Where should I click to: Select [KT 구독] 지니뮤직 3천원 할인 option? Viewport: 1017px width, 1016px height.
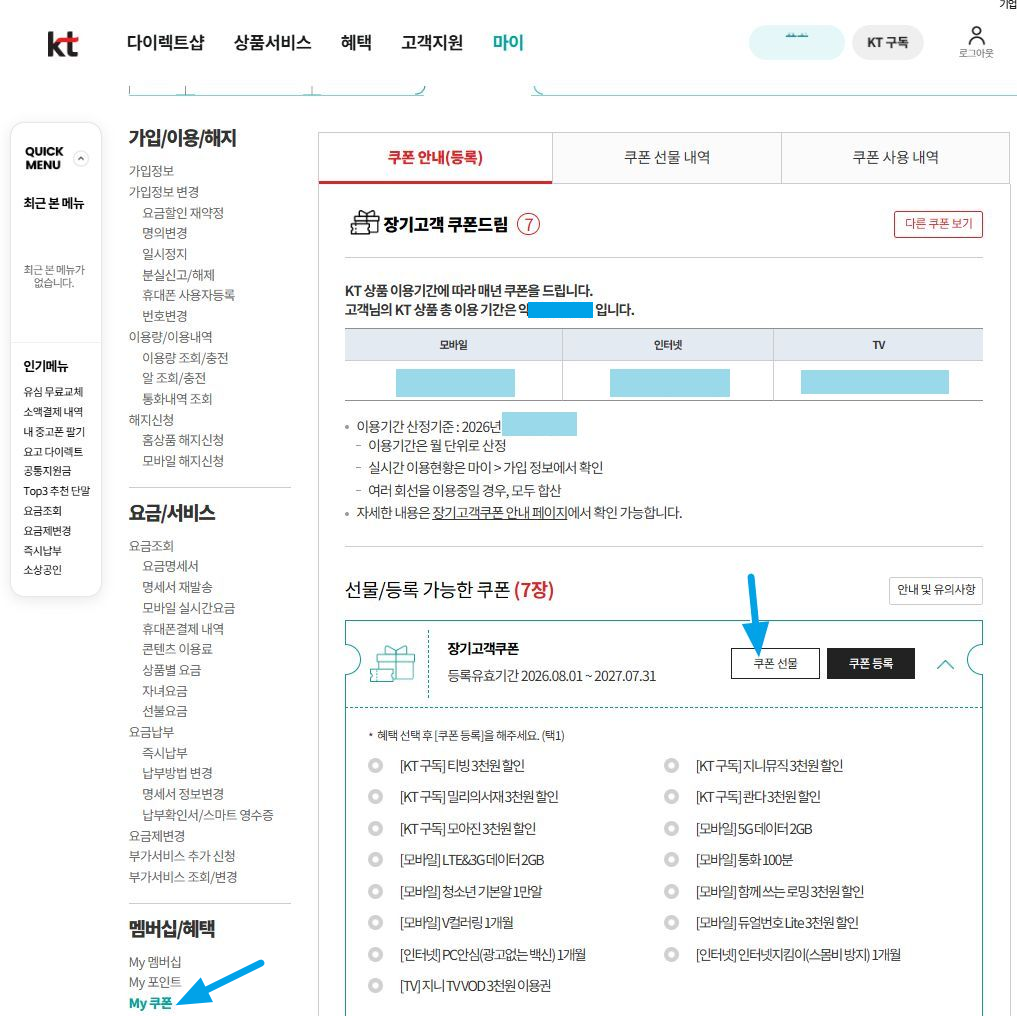[671, 766]
